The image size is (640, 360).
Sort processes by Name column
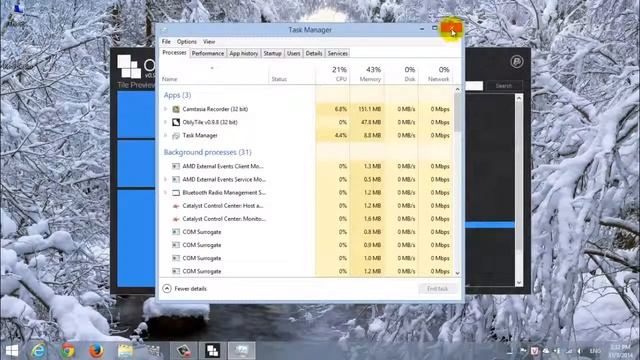tap(214, 74)
